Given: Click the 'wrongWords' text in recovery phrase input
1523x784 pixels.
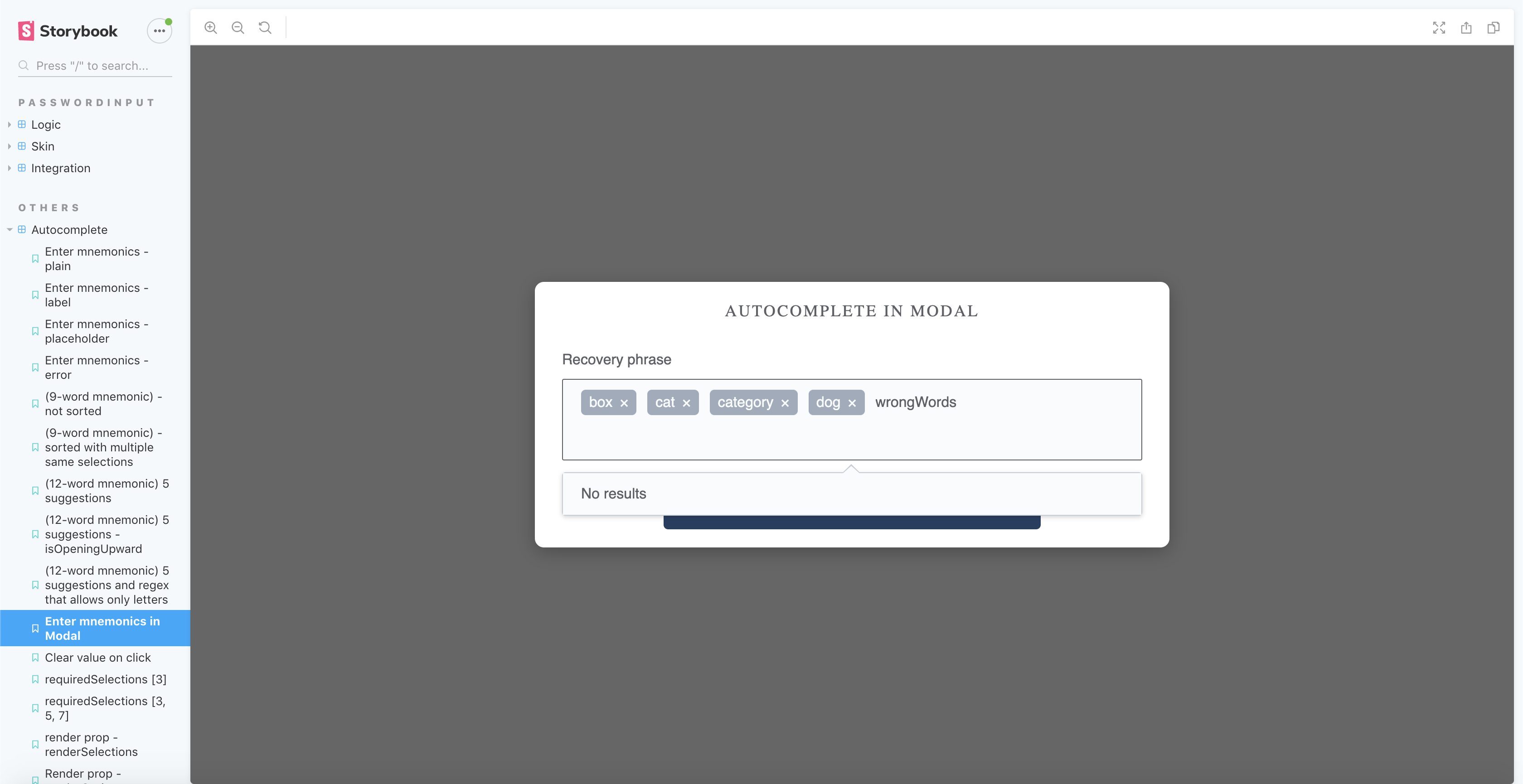Looking at the screenshot, I should [x=915, y=402].
